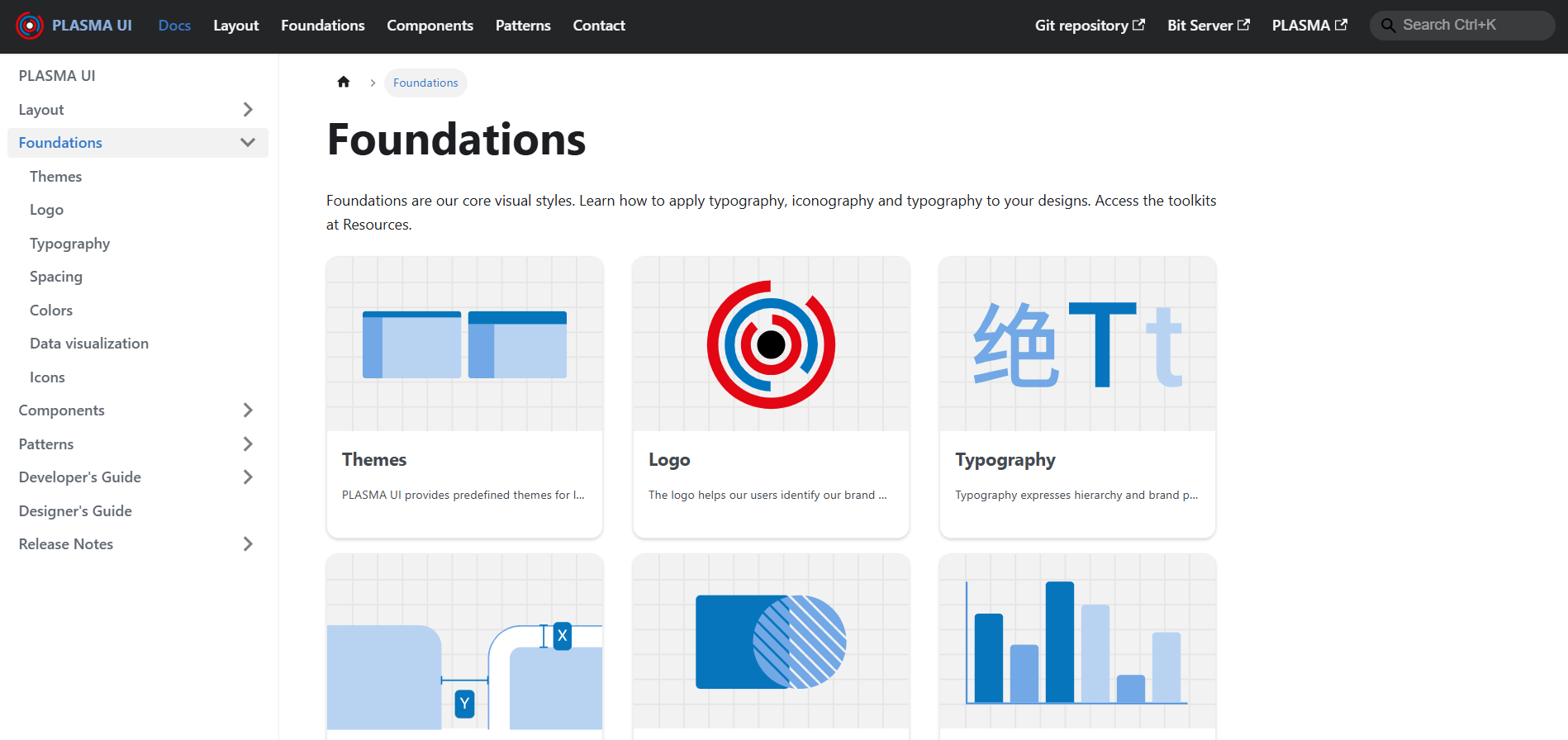
Task: Click the search magnifier icon
Action: [x=1388, y=26]
